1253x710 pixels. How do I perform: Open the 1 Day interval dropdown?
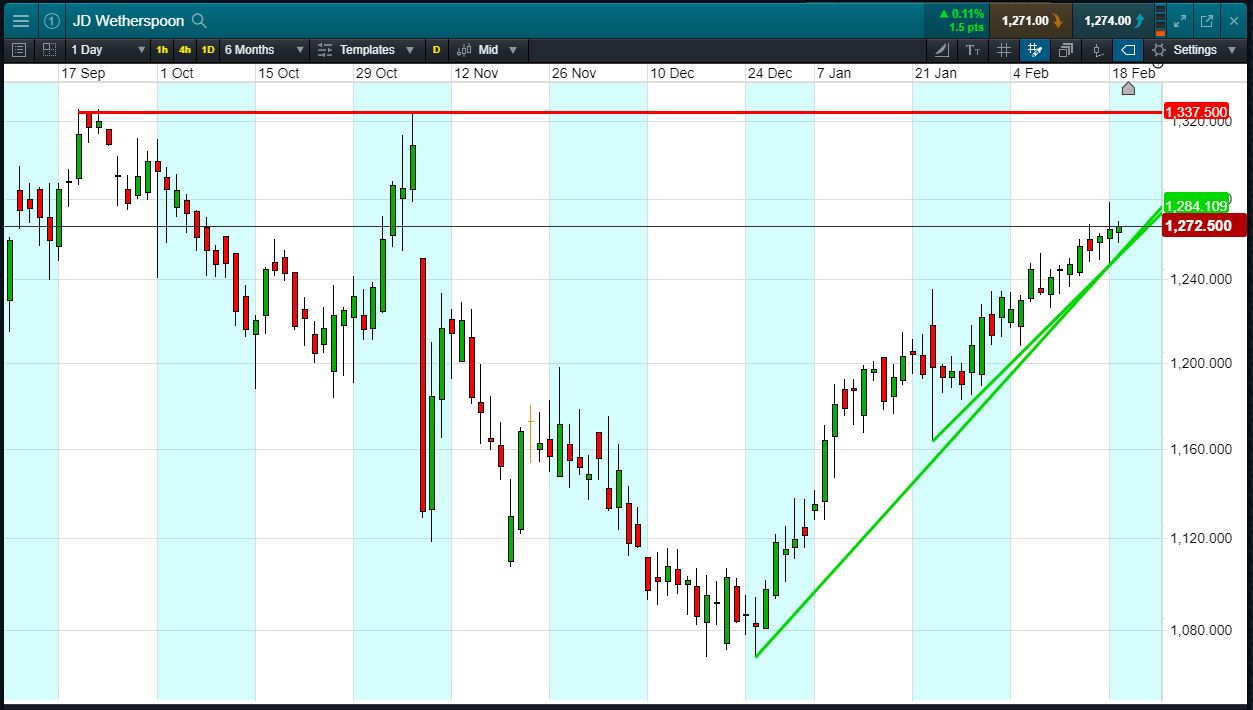pyautogui.click(x=108, y=50)
